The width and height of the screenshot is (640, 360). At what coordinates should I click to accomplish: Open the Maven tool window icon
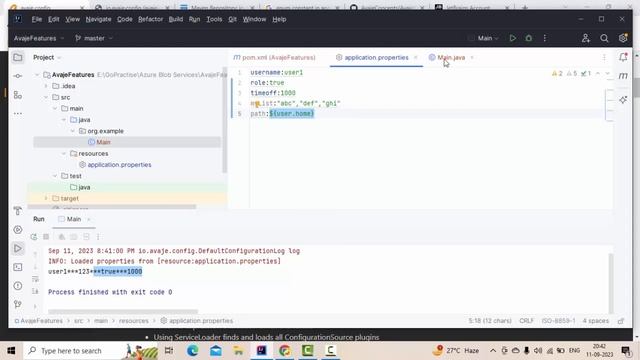[x=623, y=76]
